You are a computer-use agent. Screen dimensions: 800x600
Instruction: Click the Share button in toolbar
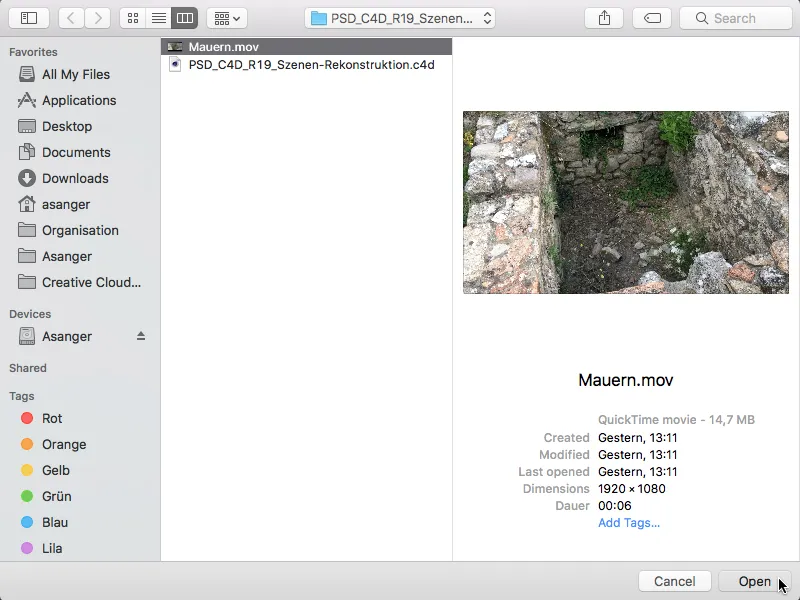[x=604, y=18]
